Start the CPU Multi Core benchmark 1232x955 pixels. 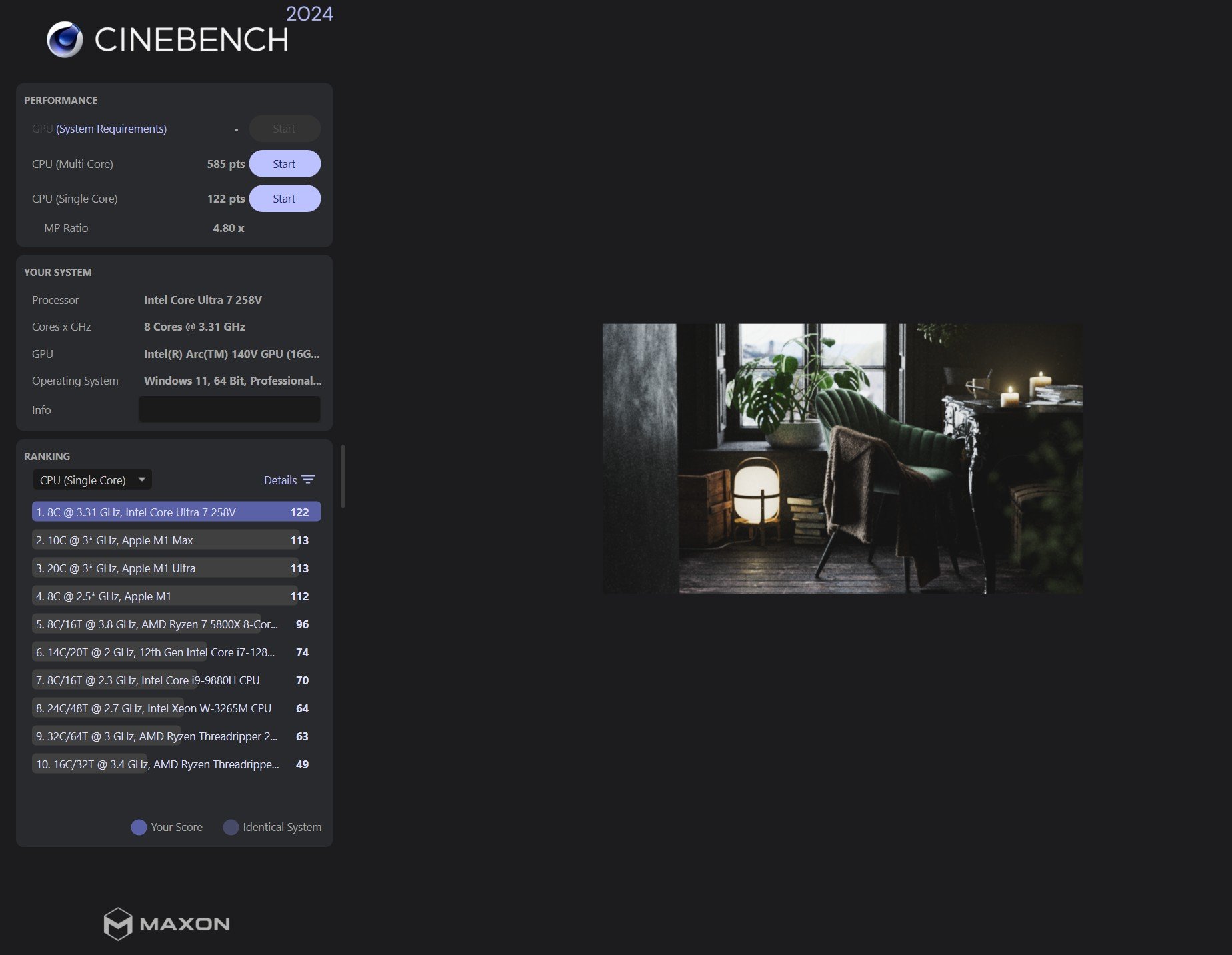pyautogui.click(x=285, y=164)
